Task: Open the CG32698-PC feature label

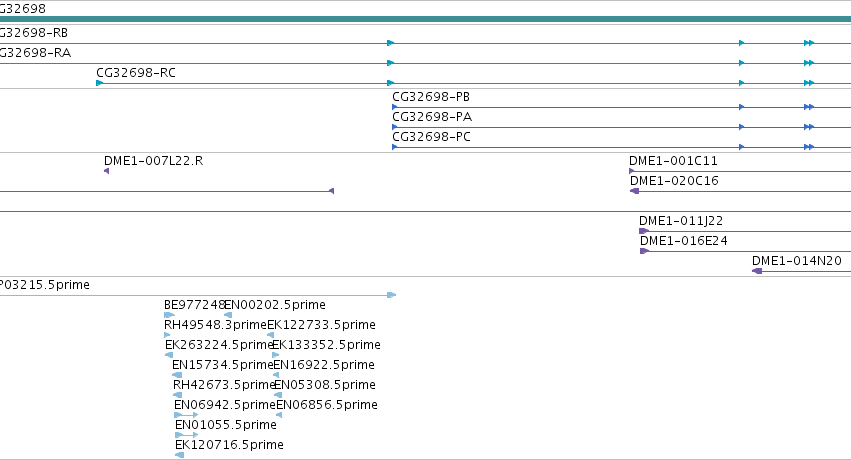Action: [431, 137]
